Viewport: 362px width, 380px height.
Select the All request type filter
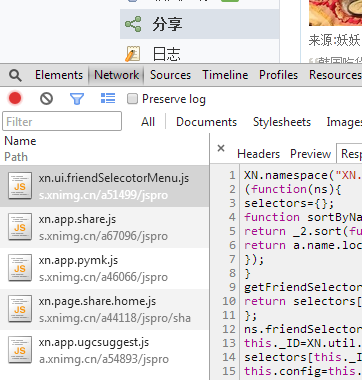[x=148, y=122]
